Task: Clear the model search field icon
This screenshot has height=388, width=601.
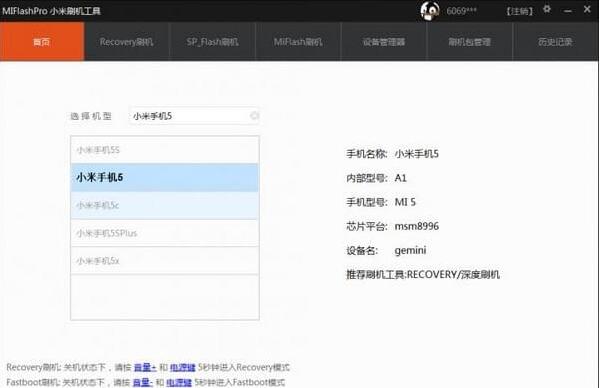Action: [254, 115]
